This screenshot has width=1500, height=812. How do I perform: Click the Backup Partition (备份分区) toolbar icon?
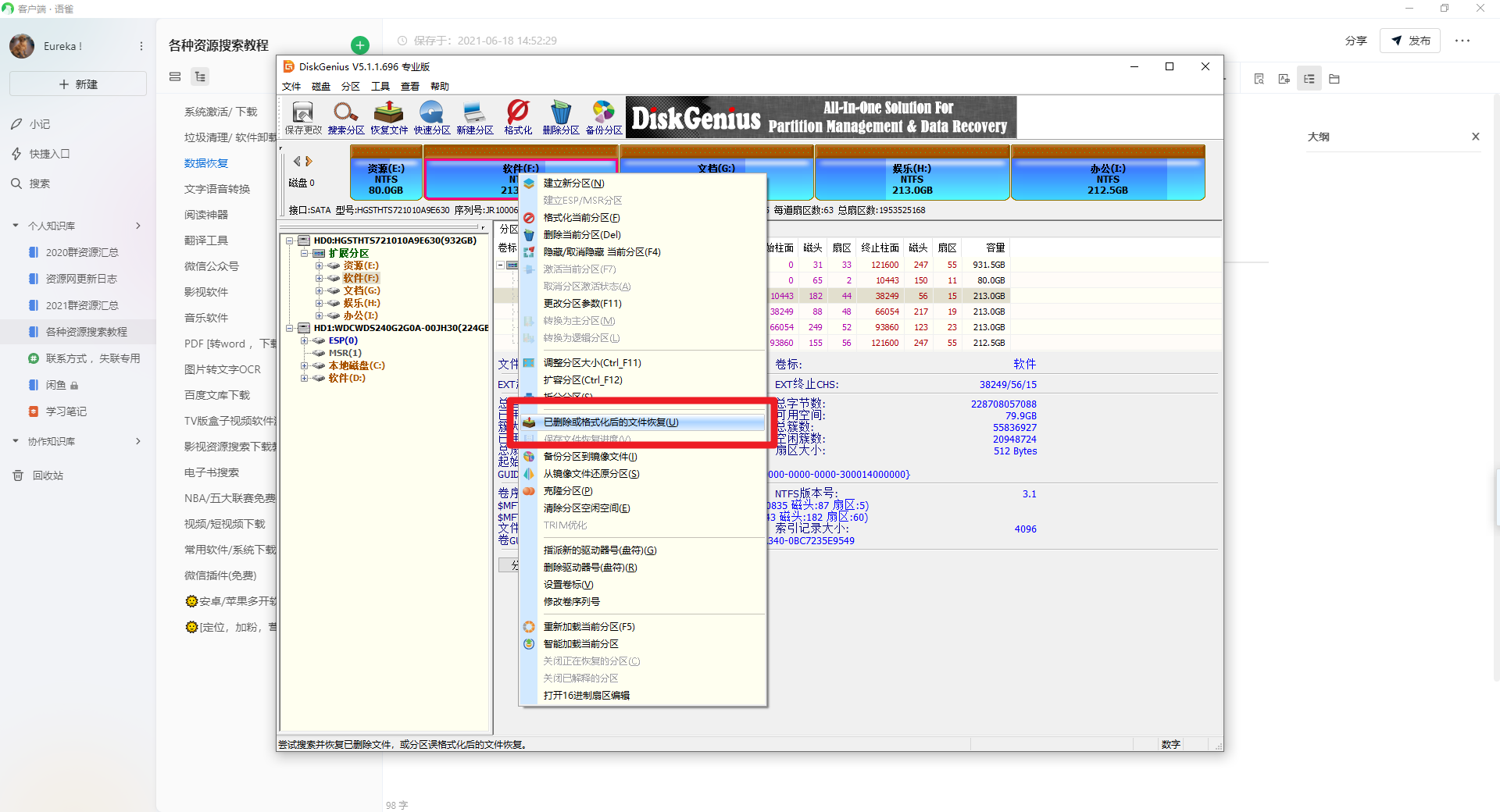pos(604,117)
